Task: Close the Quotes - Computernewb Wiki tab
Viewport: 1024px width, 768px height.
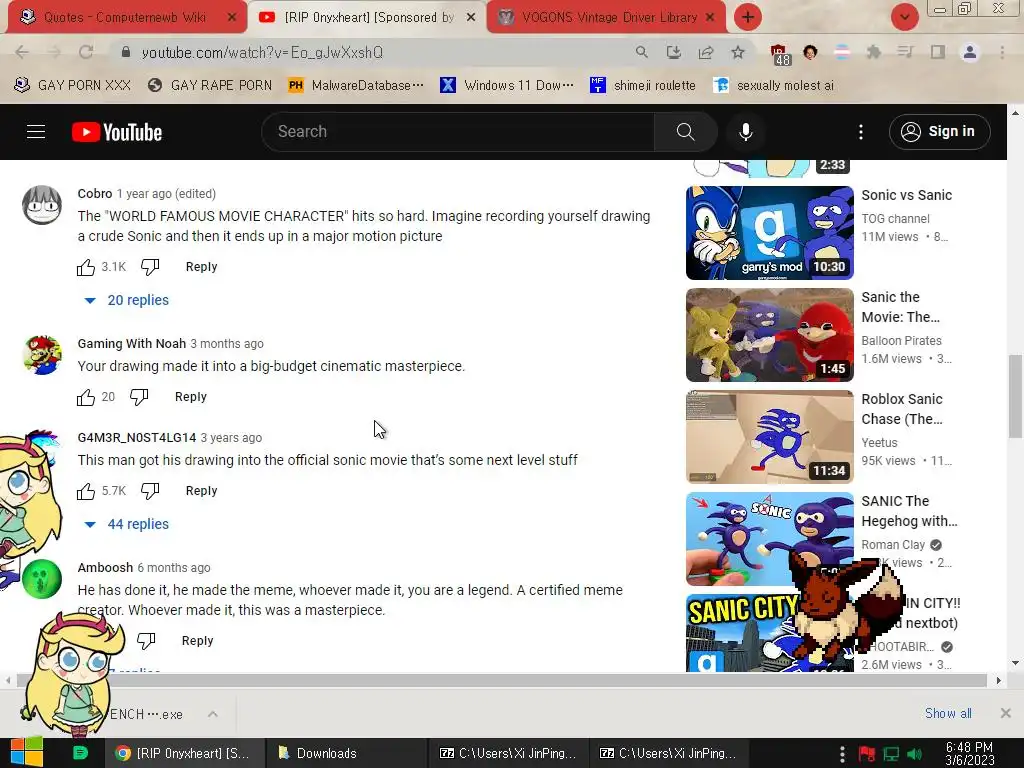Action: (232, 18)
